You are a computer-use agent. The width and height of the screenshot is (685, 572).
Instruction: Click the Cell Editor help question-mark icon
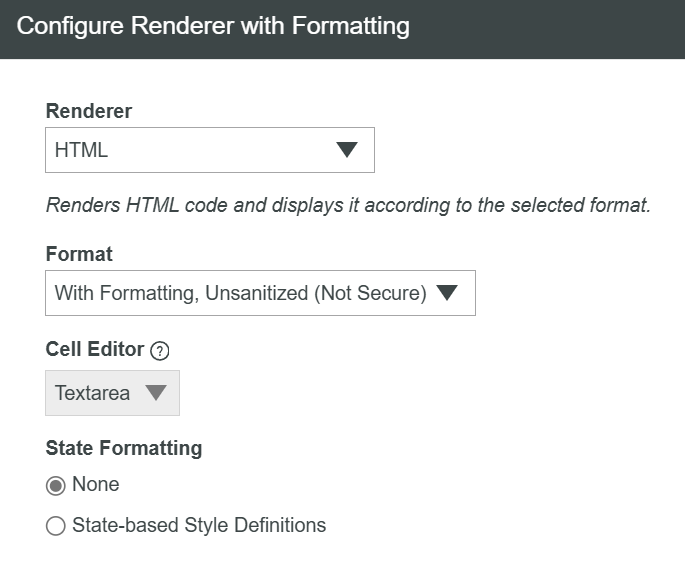[160, 351]
